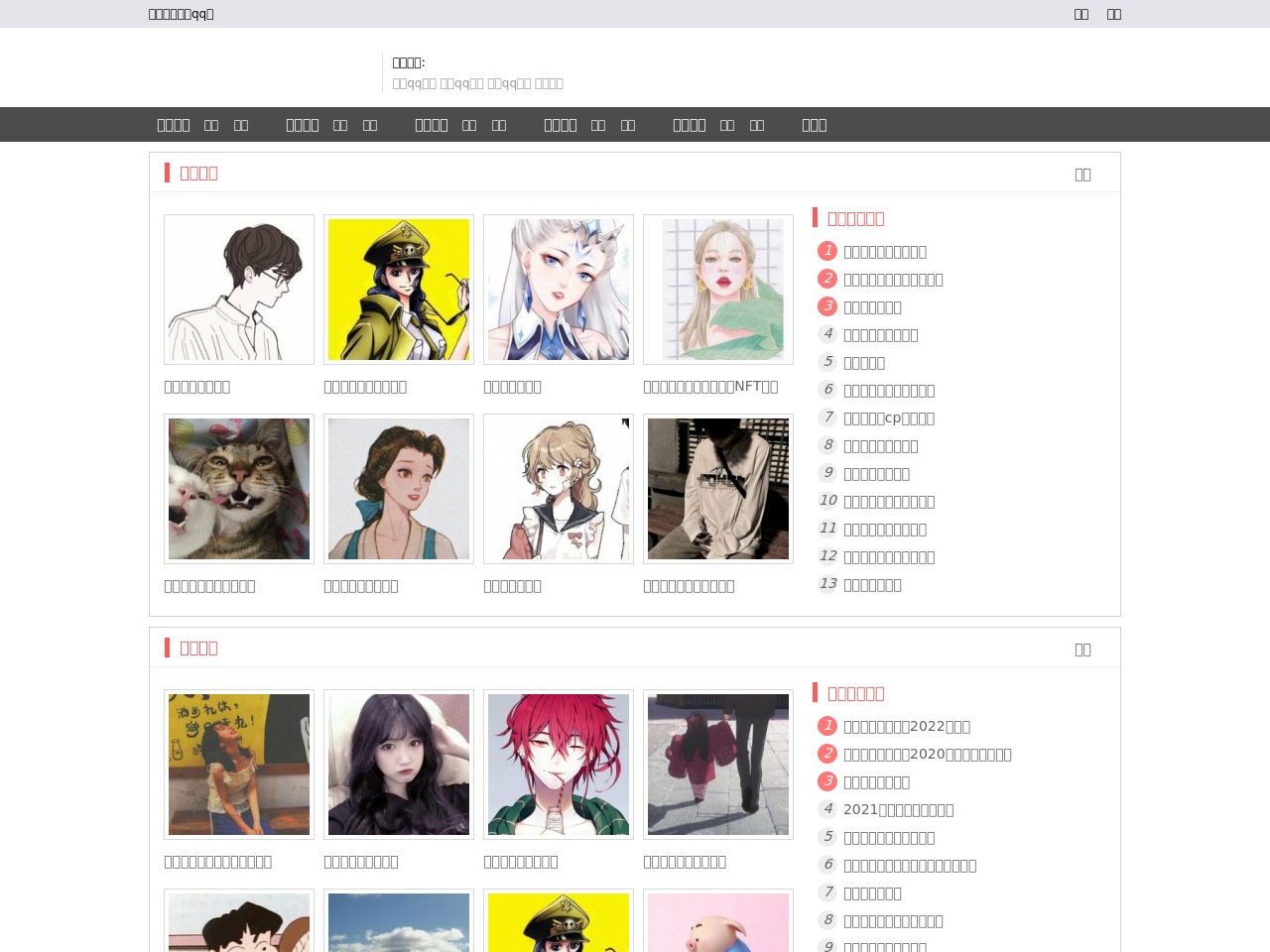
Task: Open the caption link containing "NFT"
Action: coord(710,387)
